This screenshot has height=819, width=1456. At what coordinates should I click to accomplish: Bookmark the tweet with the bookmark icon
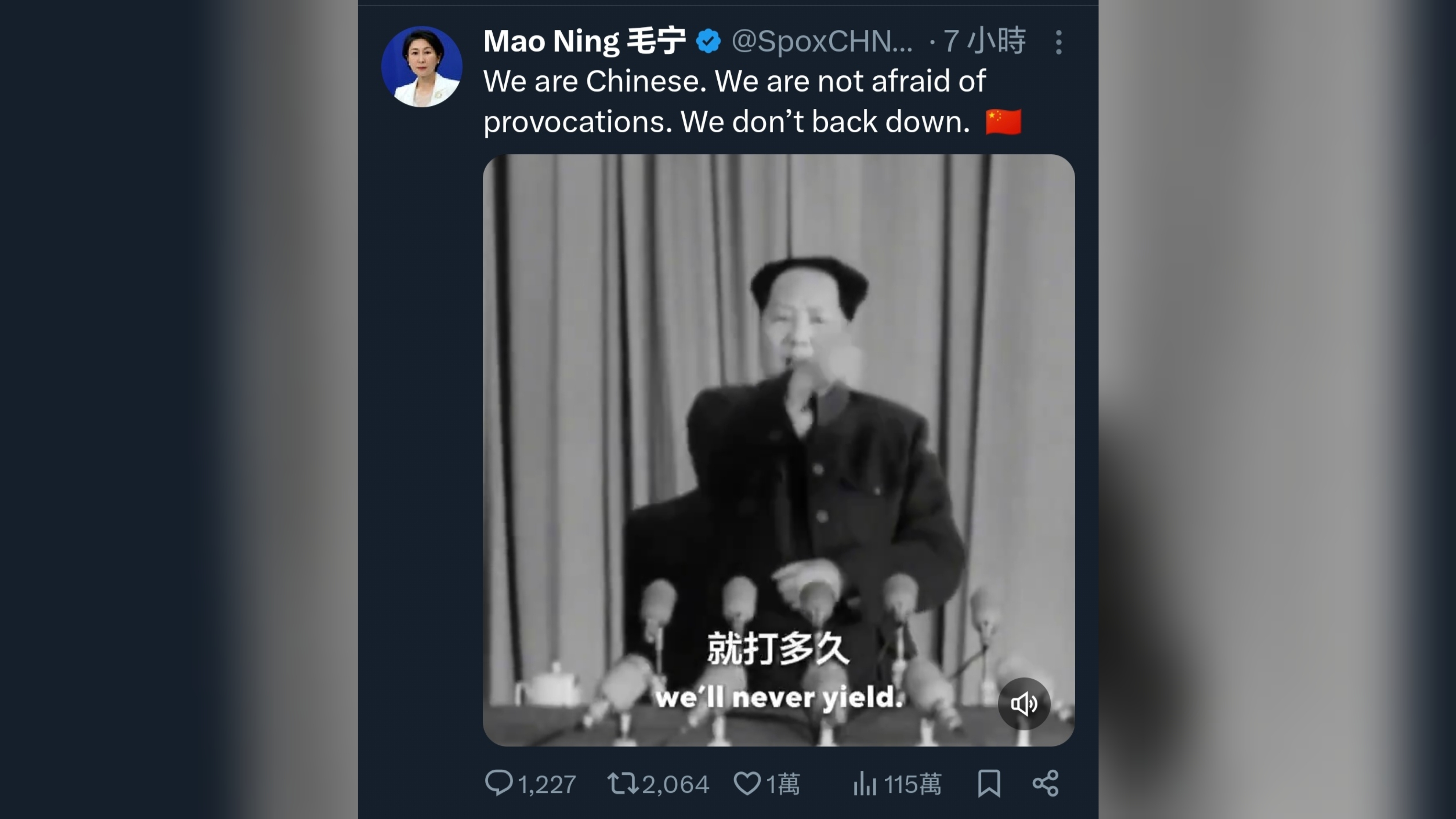[989, 783]
